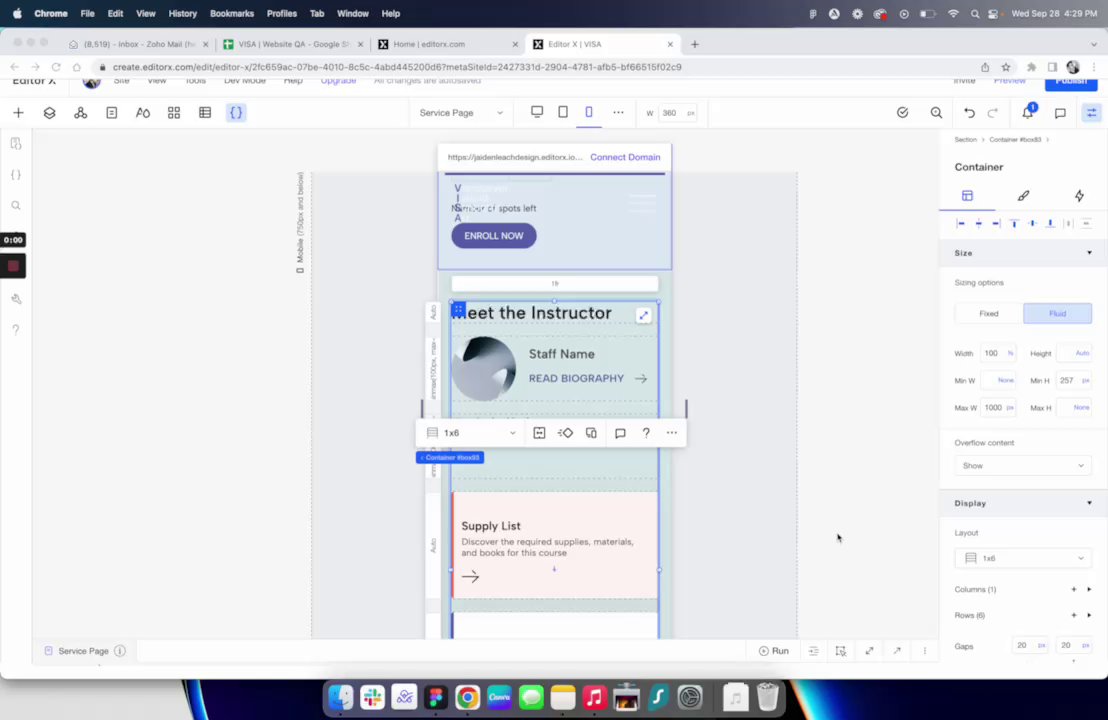
Task: Open the Theme Manager text styles icon
Action: (x=143, y=113)
